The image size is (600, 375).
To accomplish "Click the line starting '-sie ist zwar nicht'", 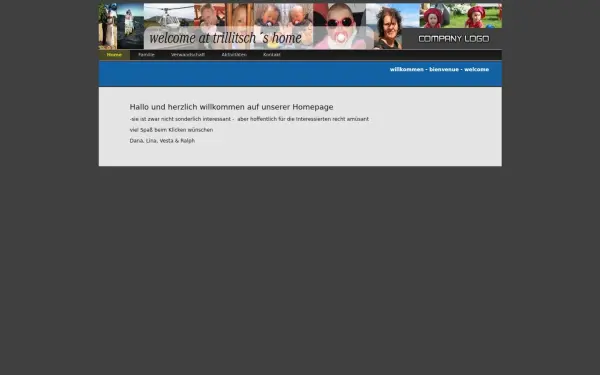I will pos(249,119).
